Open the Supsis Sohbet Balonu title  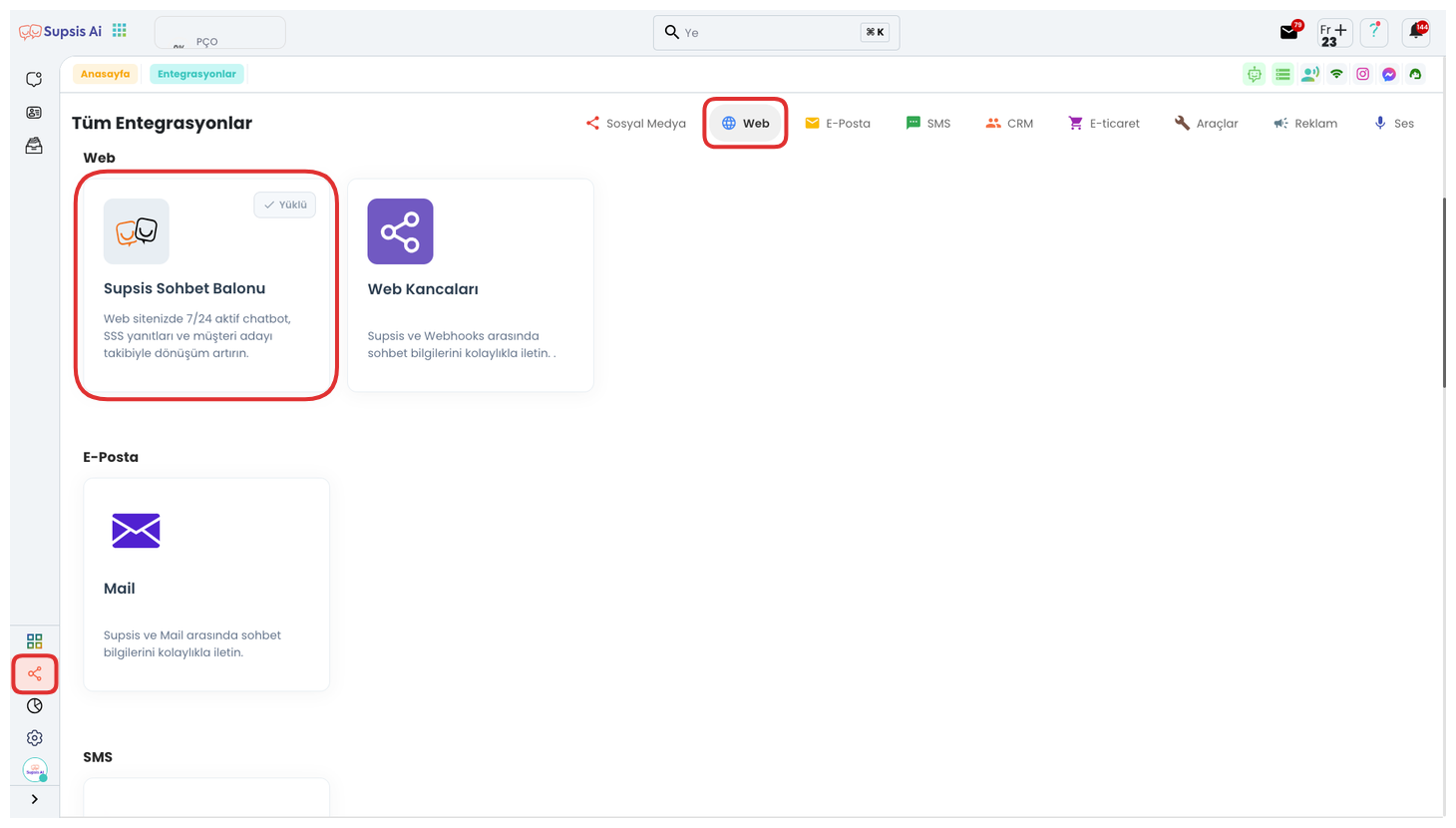click(184, 288)
